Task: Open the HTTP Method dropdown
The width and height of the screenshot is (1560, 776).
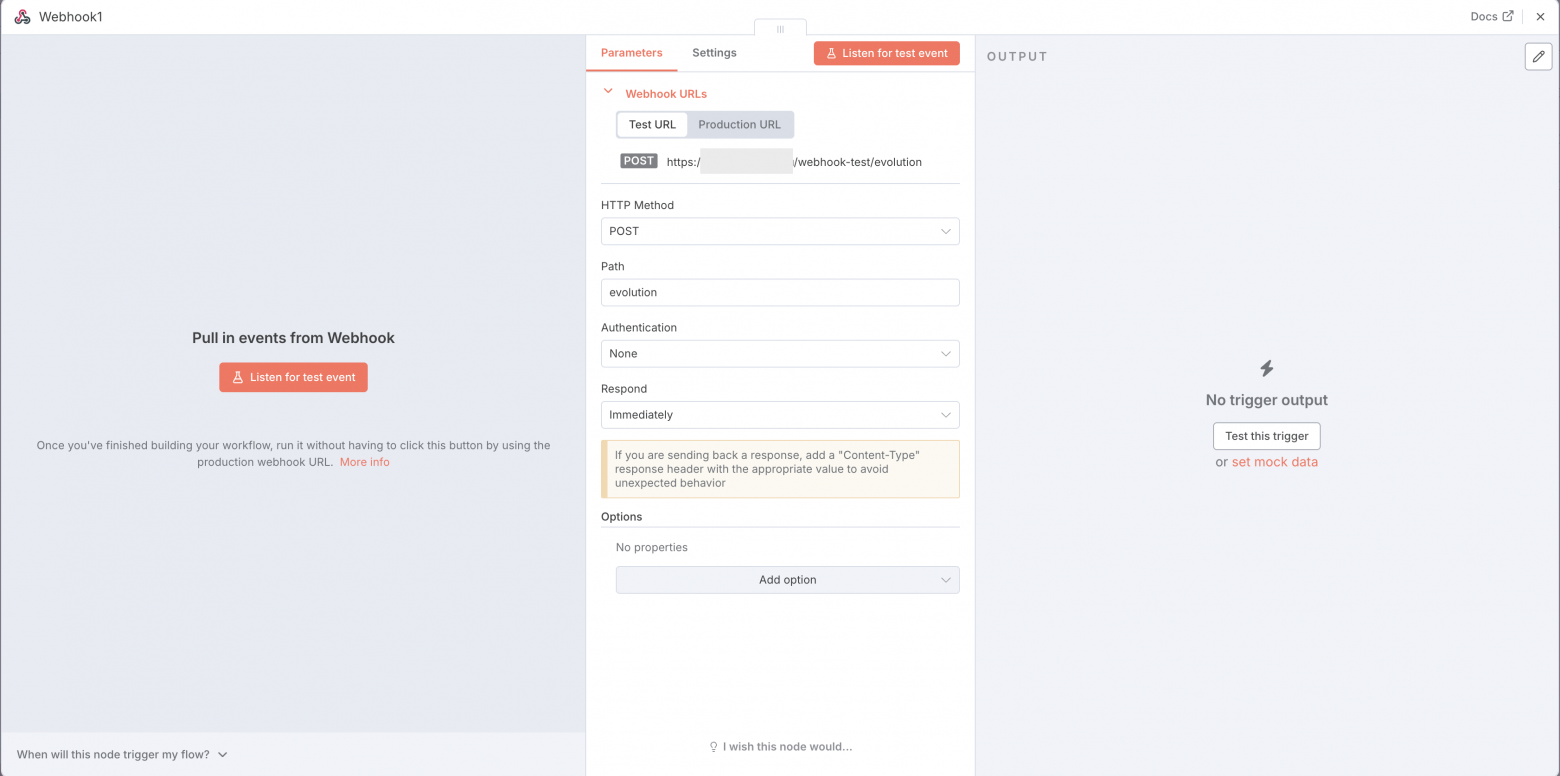Action: tap(780, 231)
